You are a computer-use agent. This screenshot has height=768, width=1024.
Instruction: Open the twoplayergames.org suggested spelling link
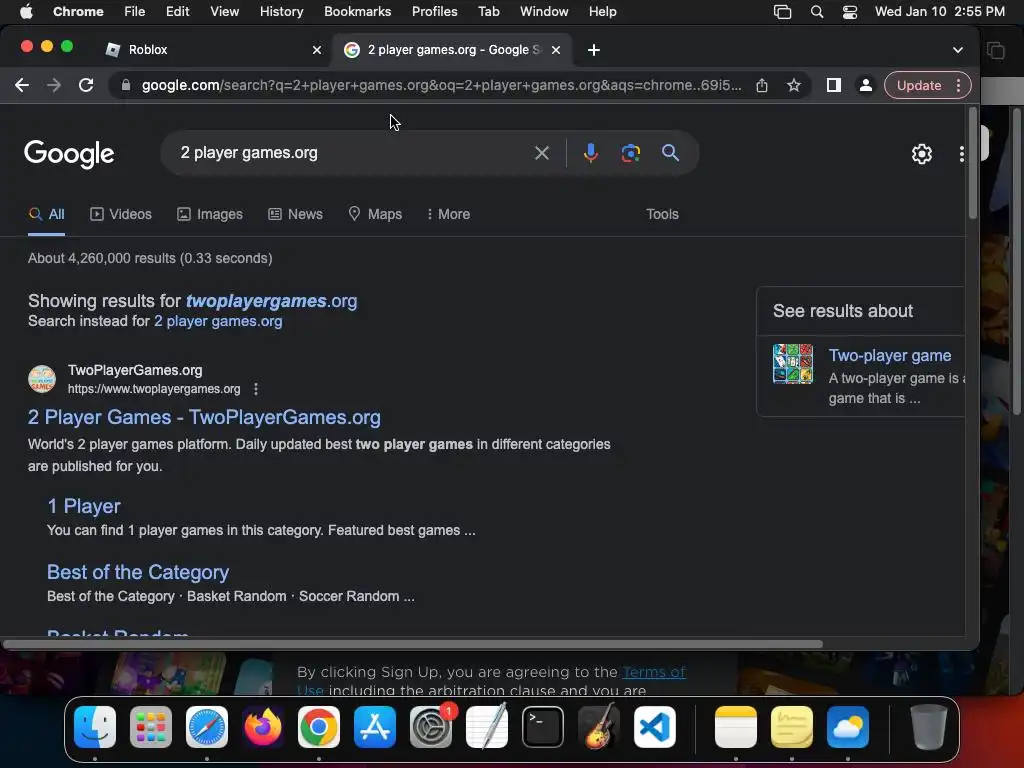click(272, 301)
